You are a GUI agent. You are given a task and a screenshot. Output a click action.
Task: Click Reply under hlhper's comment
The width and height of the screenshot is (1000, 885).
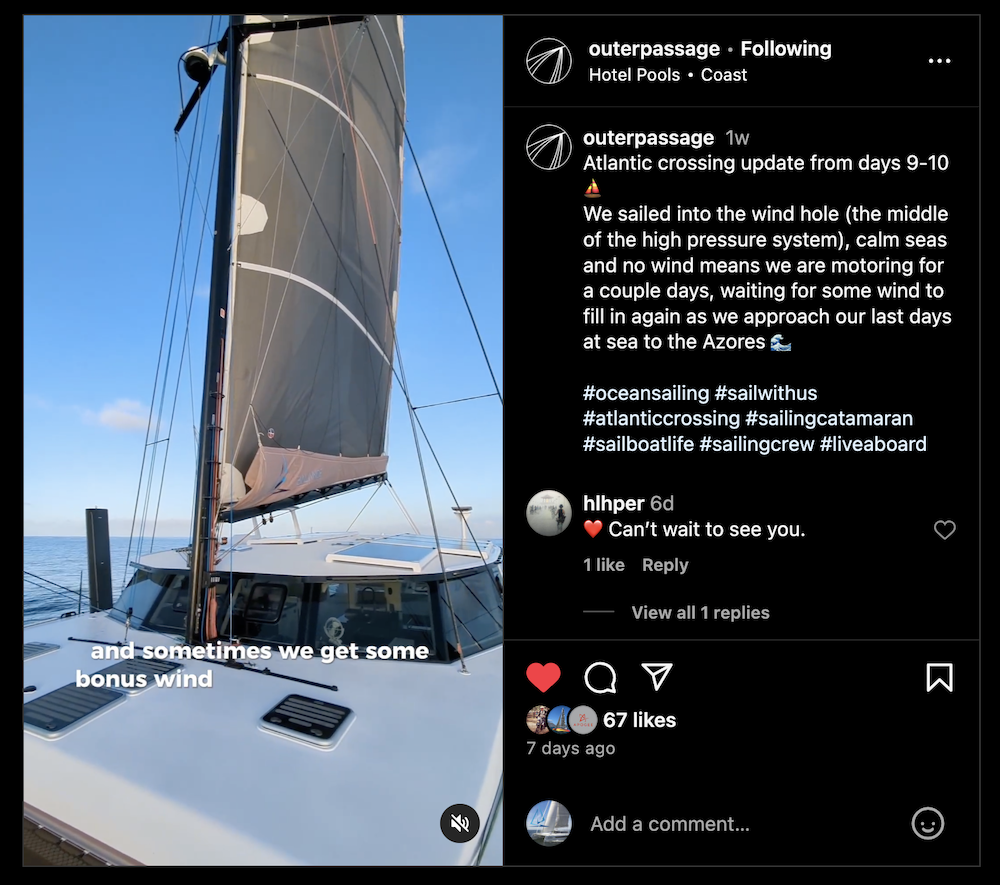click(665, 565)
